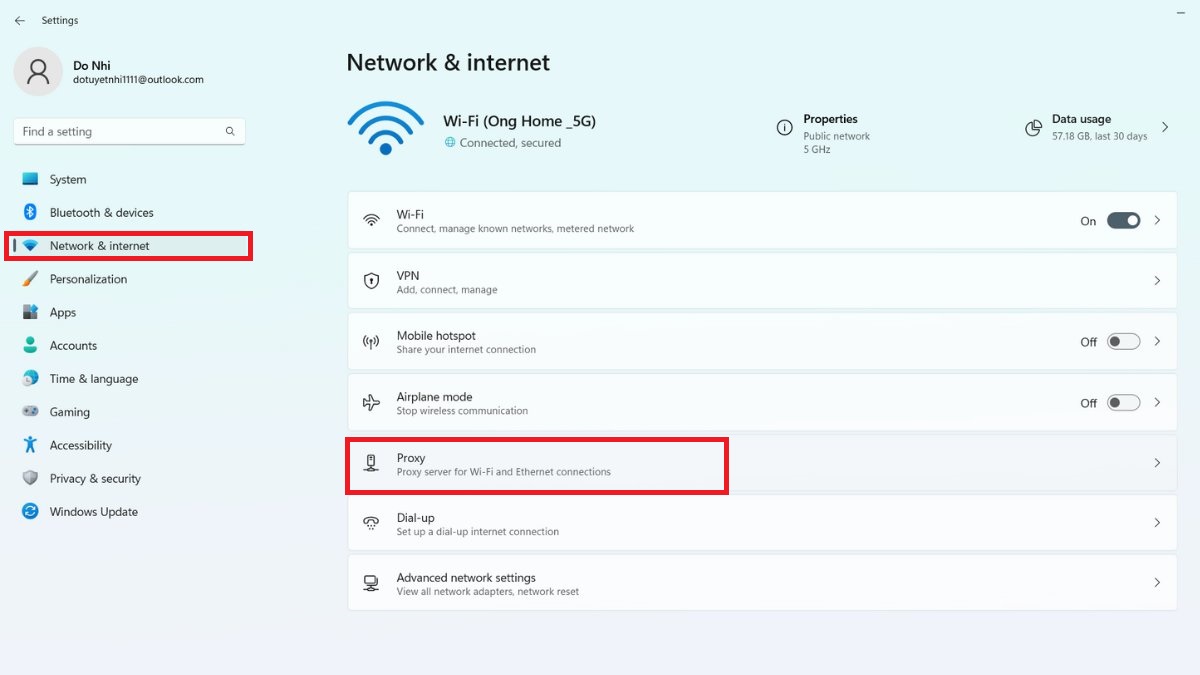Expand Advanced network settings chevron

pos(1157,583)
